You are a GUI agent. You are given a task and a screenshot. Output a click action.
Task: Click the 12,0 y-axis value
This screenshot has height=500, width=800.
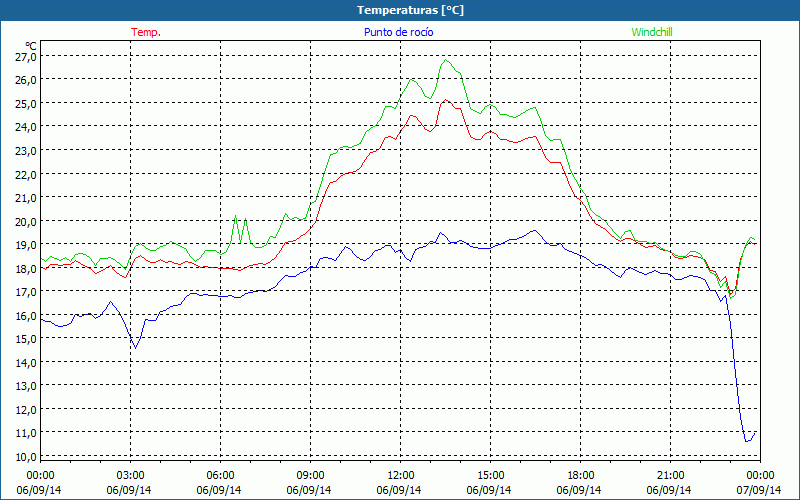(x=25, y=410)
